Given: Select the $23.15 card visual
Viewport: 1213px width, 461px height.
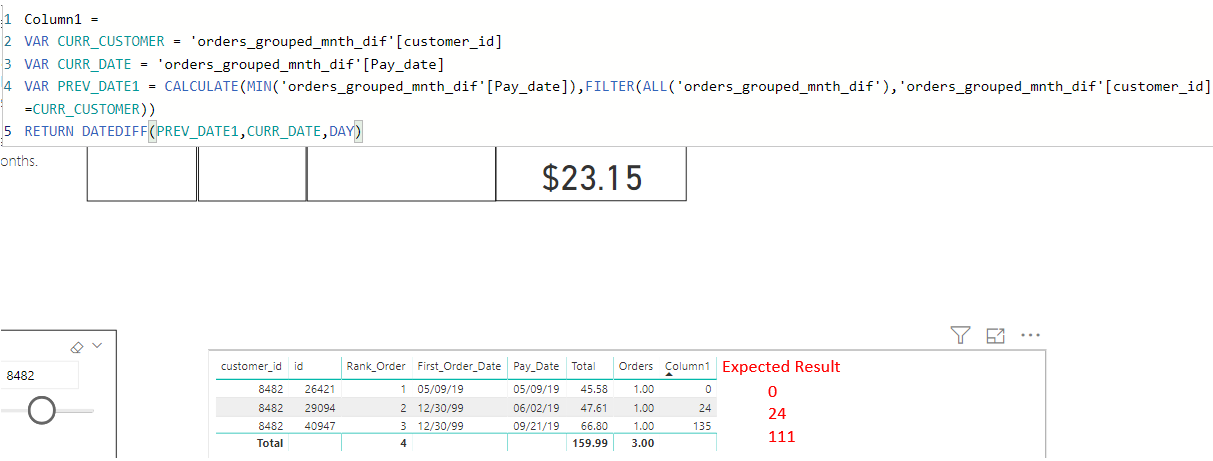Looking at the screenshot, I should click(591, 177).
